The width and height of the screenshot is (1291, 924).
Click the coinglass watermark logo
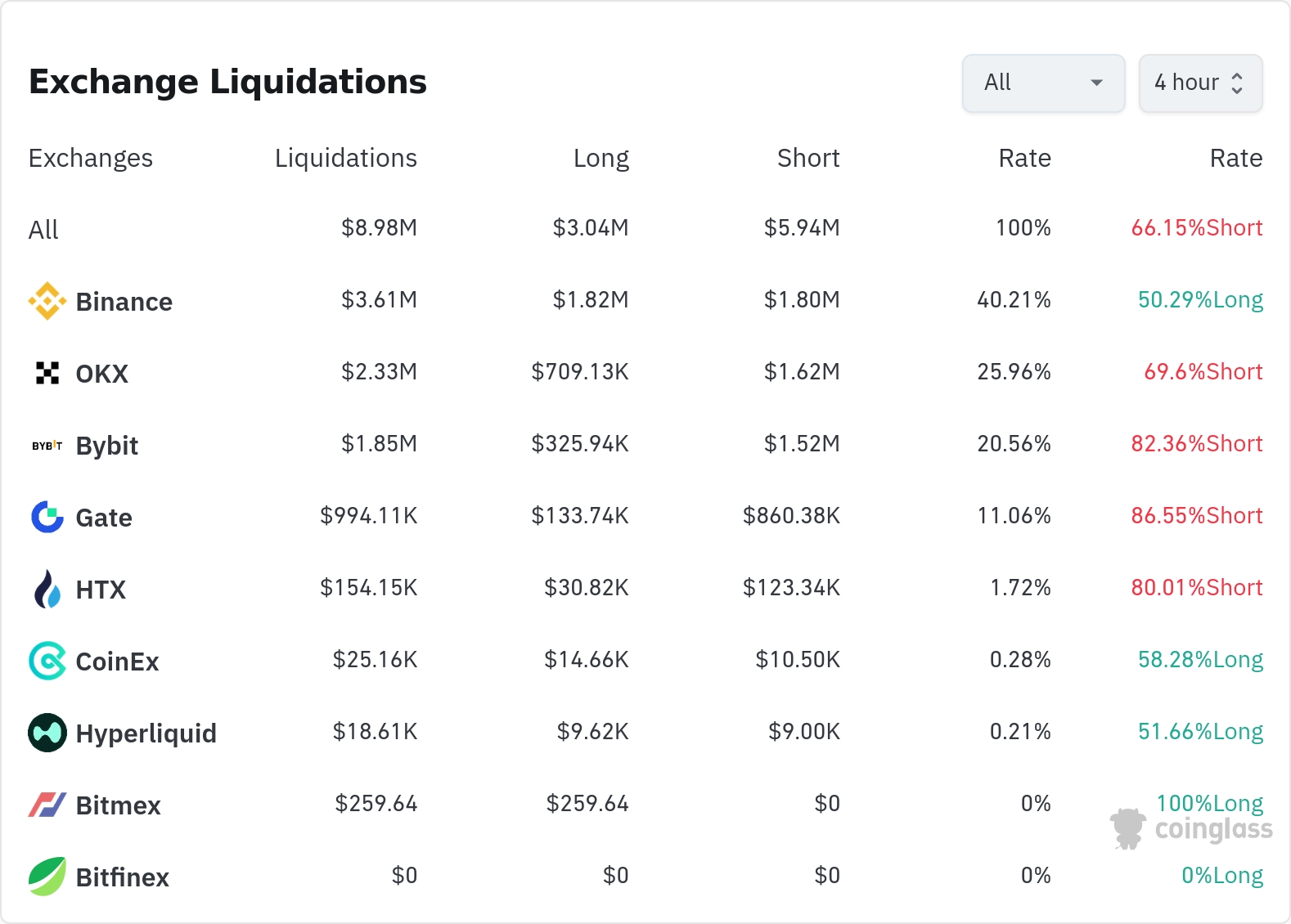[x=1191, y=829]
